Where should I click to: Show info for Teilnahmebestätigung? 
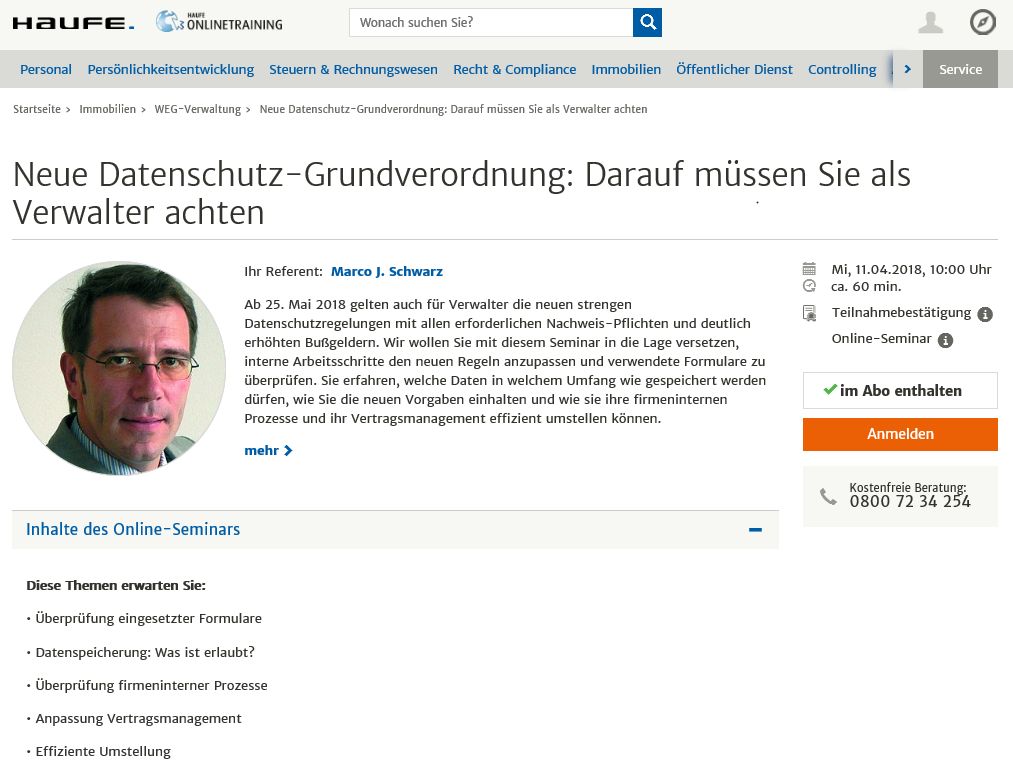click(985, 314)
